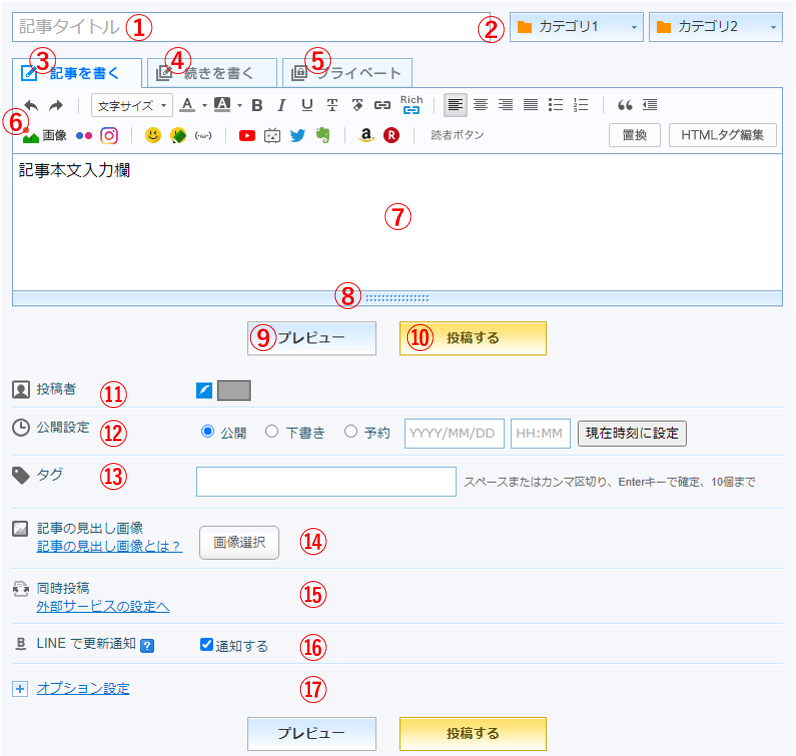The image size is (796, 756).
Task: Click the text color A swatch
Action: click(188, 105)
